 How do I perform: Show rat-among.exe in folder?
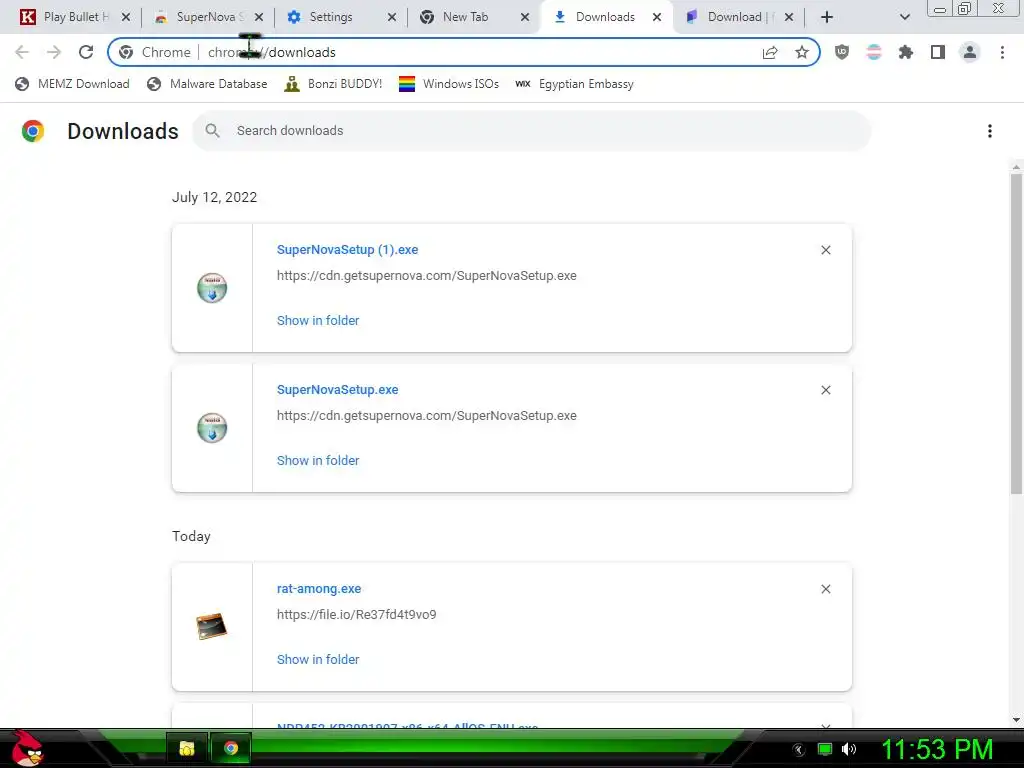317,660
